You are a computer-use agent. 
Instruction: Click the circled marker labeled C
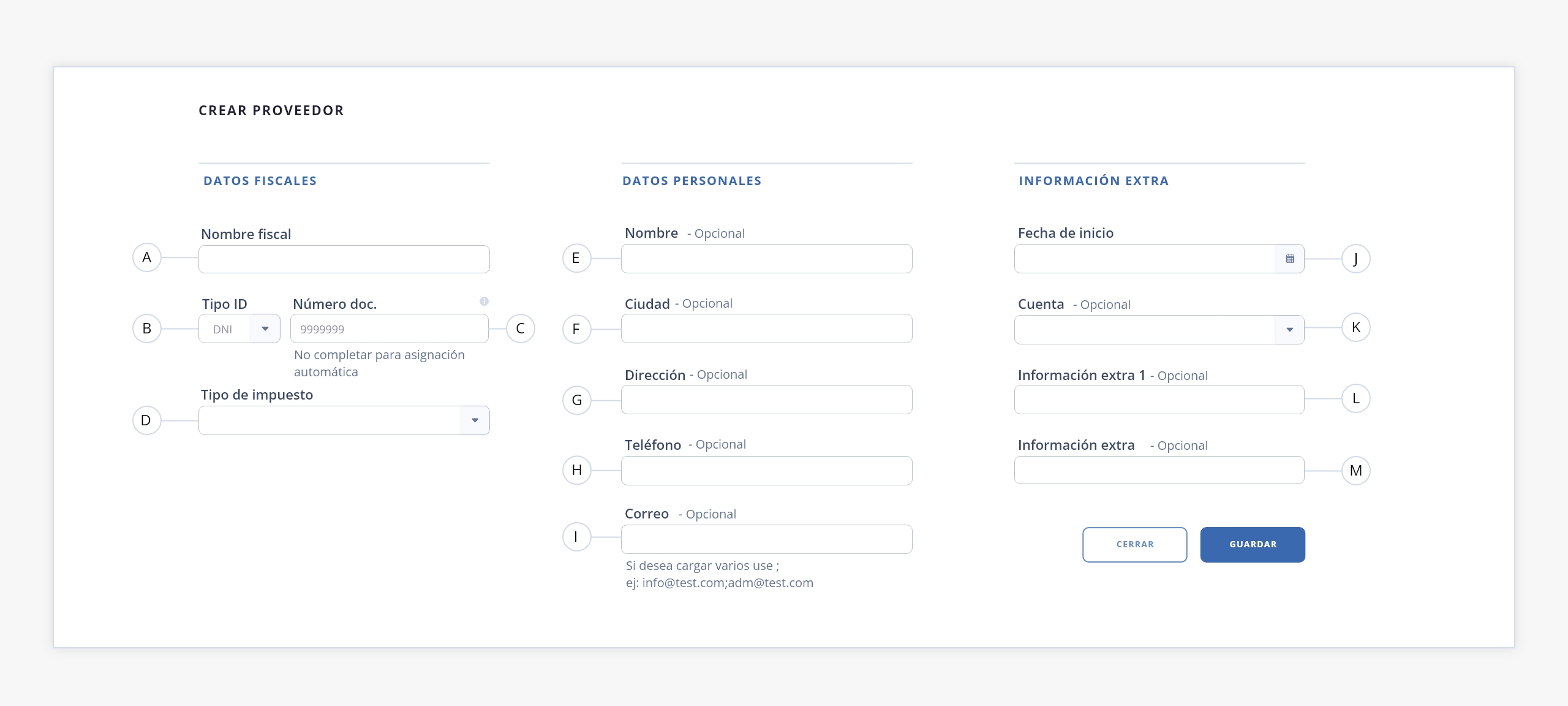tap(521, 328)
